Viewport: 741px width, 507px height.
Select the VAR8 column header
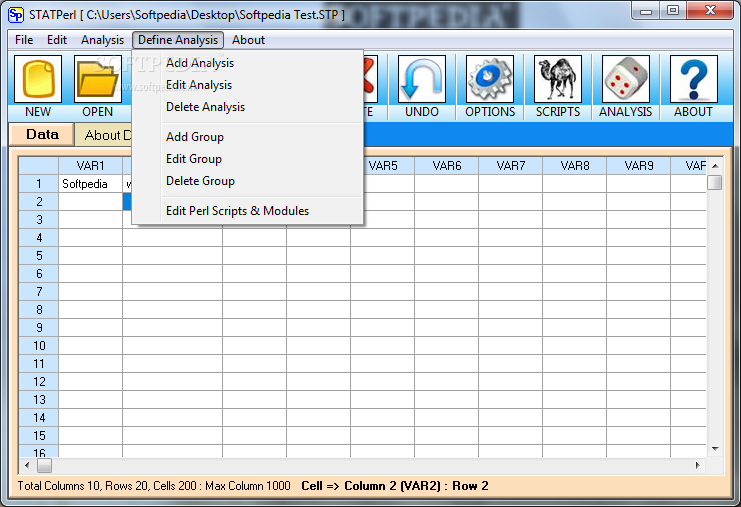click(x=575, y=166)
